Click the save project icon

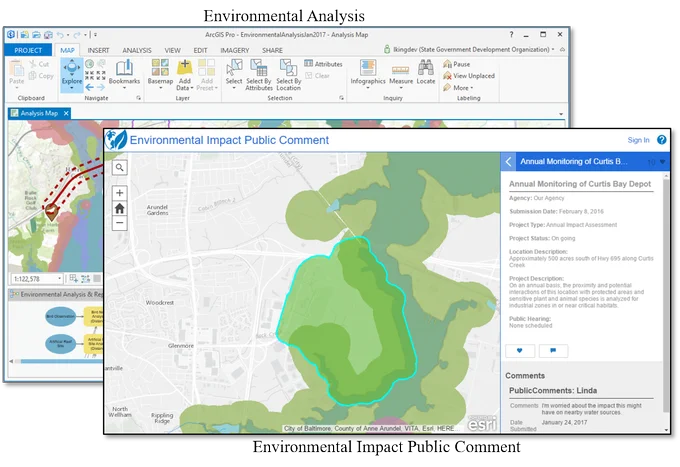tap(48, 34)
